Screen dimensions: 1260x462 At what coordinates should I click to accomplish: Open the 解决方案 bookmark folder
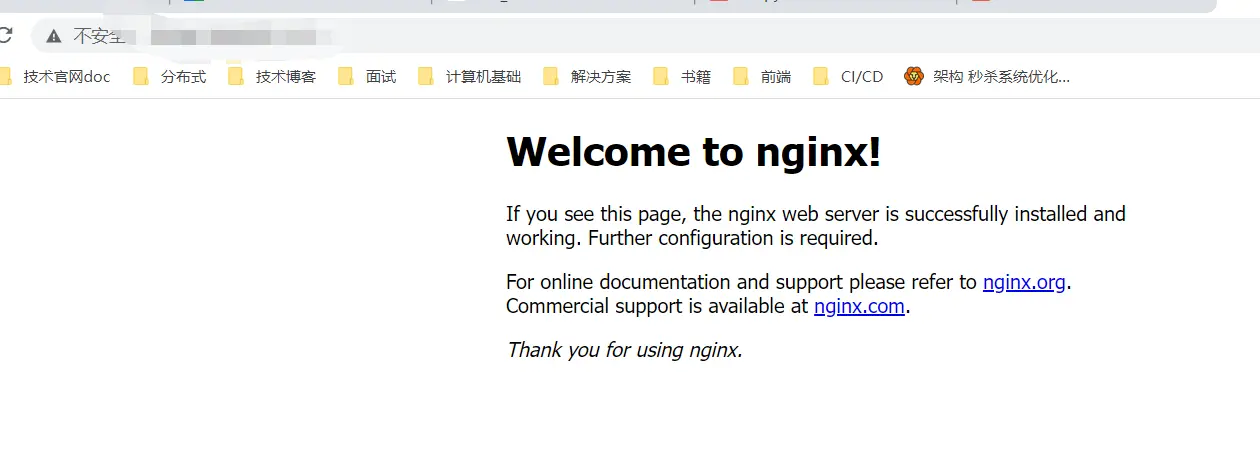[x=588, y=76]
